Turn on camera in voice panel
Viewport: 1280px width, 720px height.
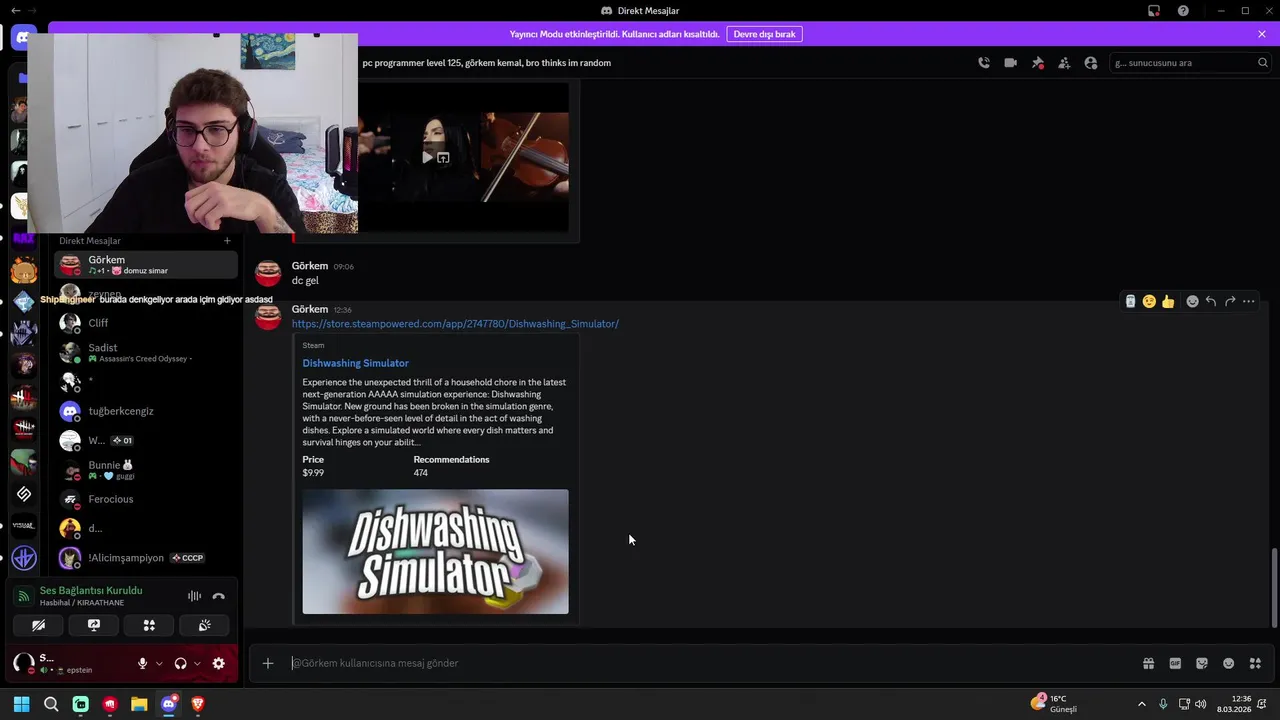(38, 626)
